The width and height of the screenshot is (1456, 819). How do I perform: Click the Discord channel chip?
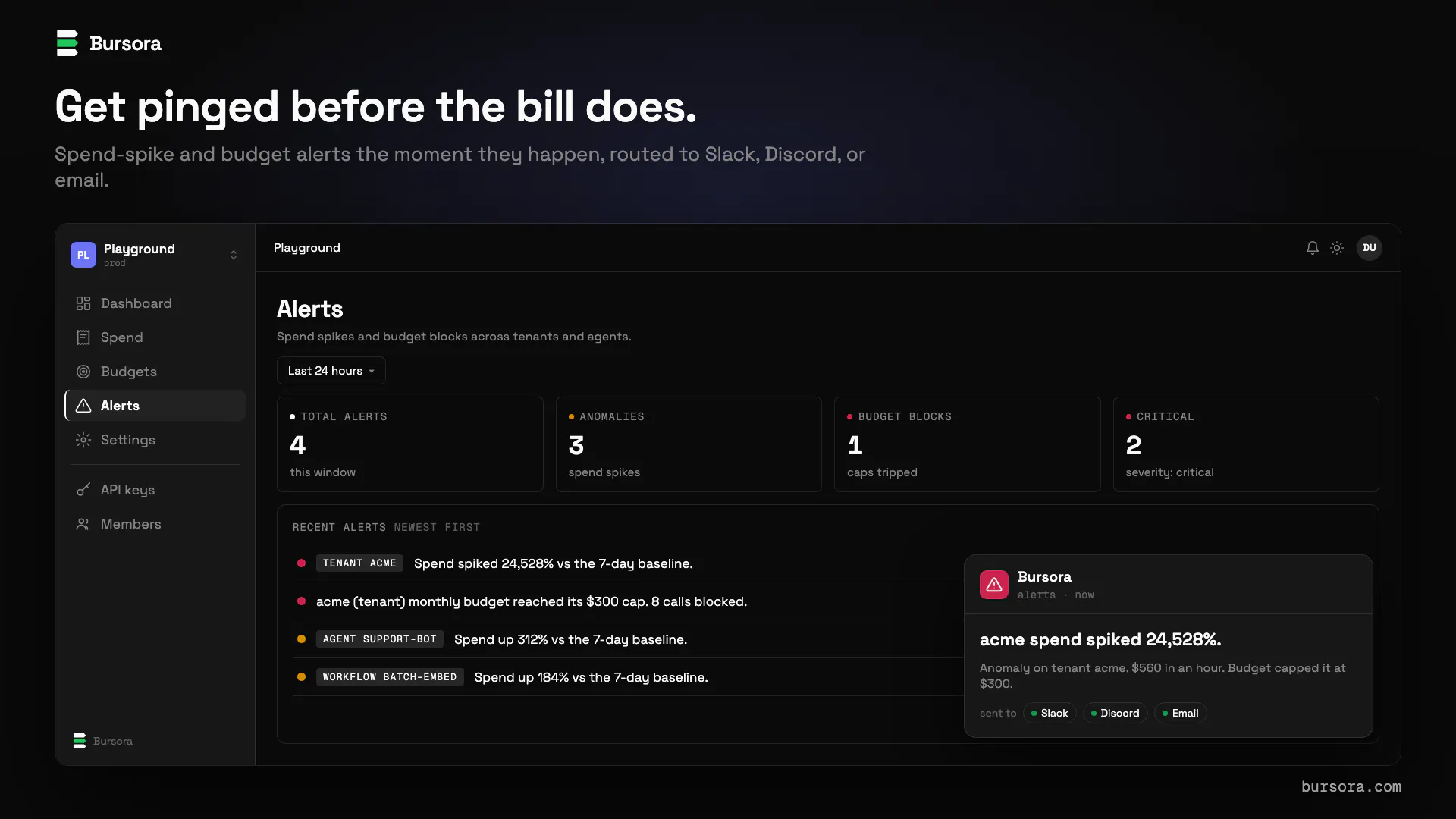[x=1115, y=713]
